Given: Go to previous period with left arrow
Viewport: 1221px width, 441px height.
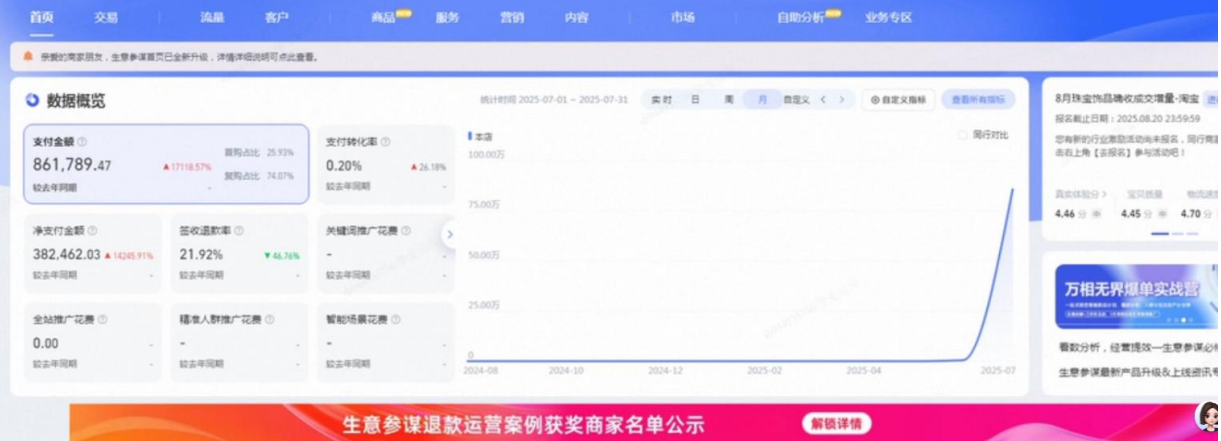Looking at the screenshot, I should (x=823, y=100).
